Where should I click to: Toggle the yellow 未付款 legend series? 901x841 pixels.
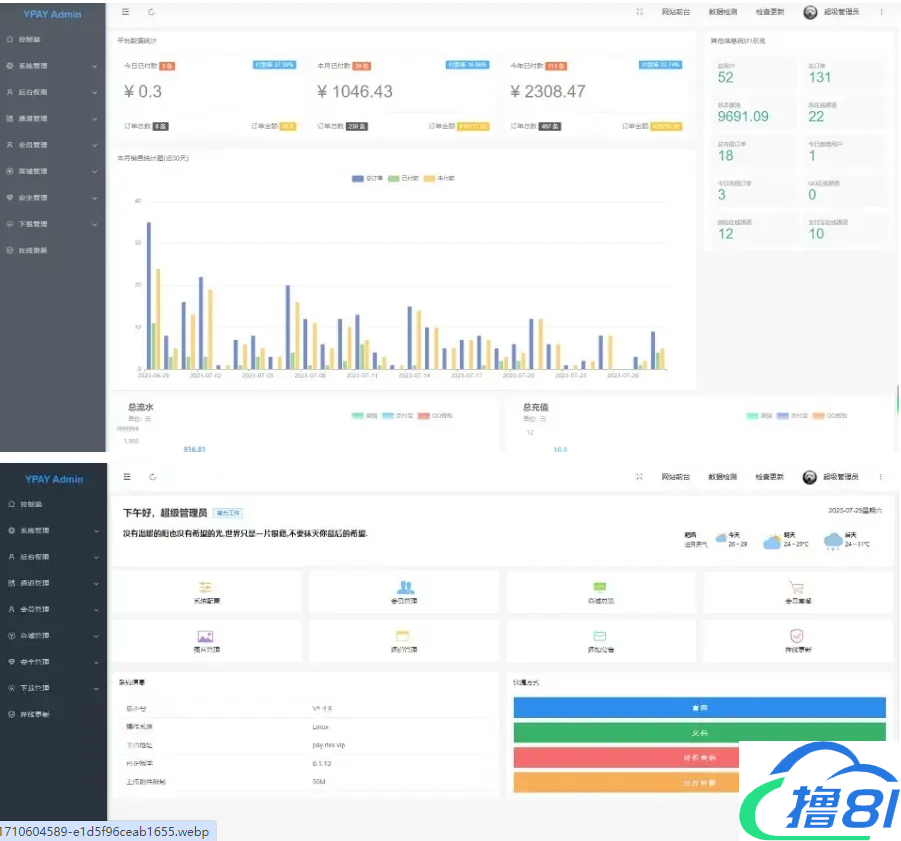coord(439,178)
